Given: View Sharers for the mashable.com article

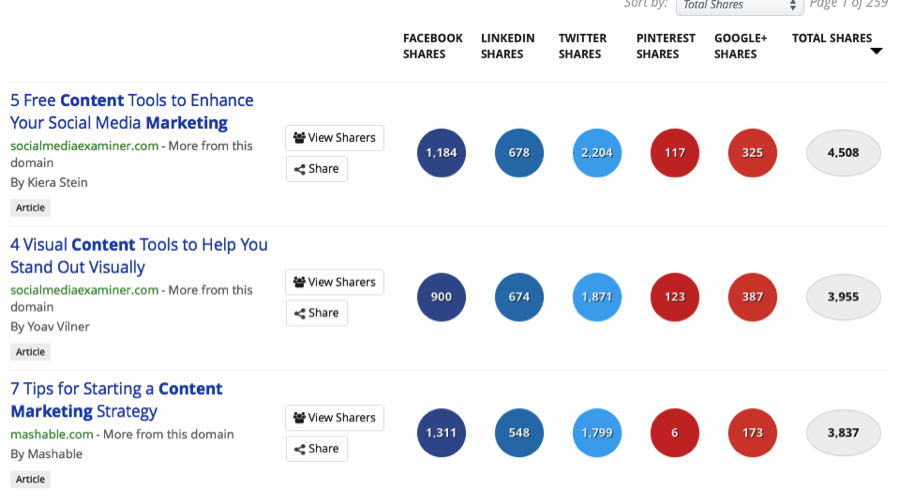Looking at the screenshot, I should [x=335, y=417].
